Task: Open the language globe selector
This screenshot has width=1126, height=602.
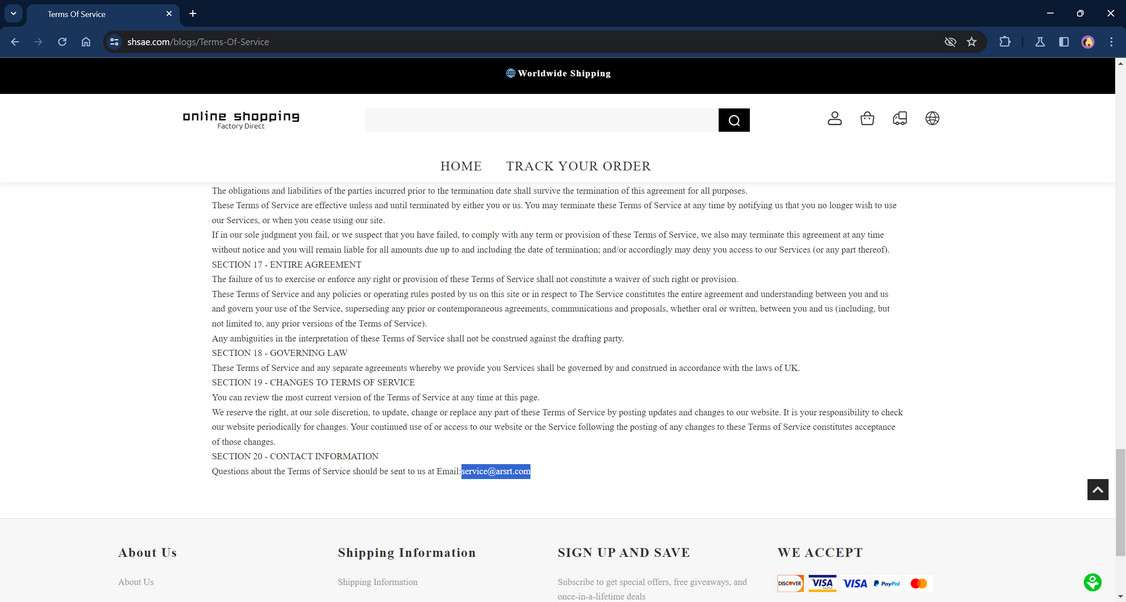Action: coord(932,119)
